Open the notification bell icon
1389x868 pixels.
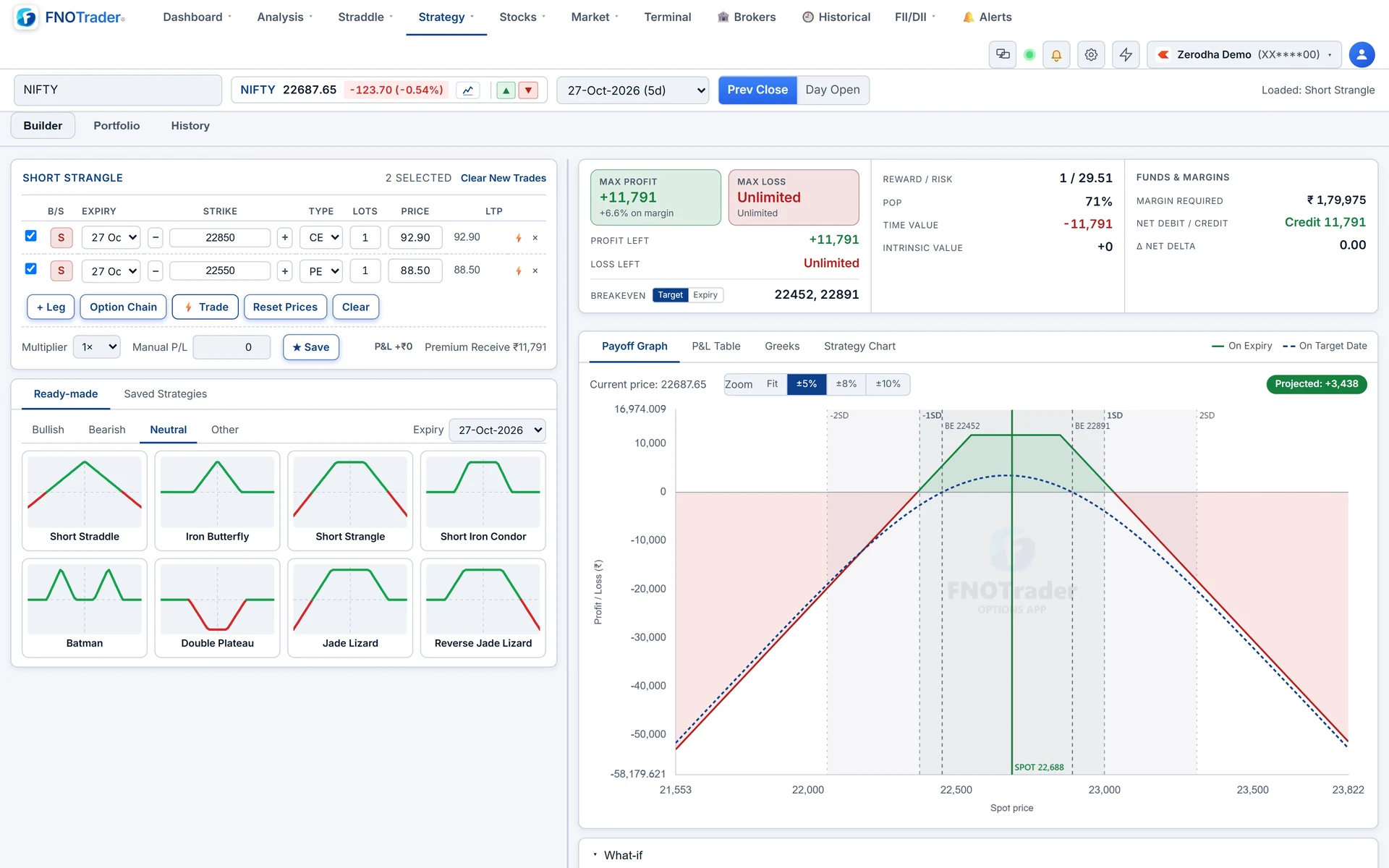(x=1056, y=54)
